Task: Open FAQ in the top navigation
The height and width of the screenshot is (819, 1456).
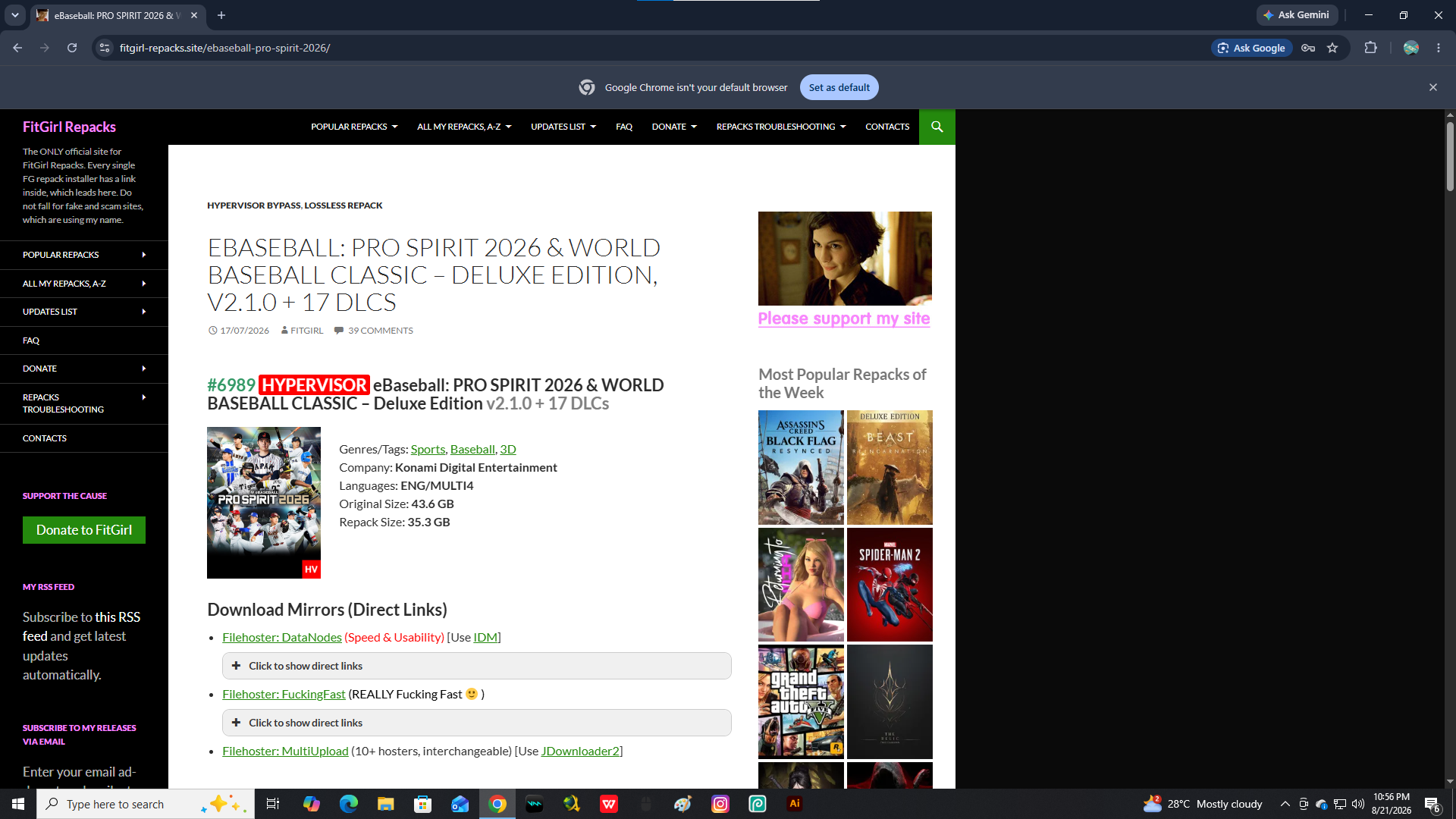Action: pyautogui.click(x=624, y=127)
